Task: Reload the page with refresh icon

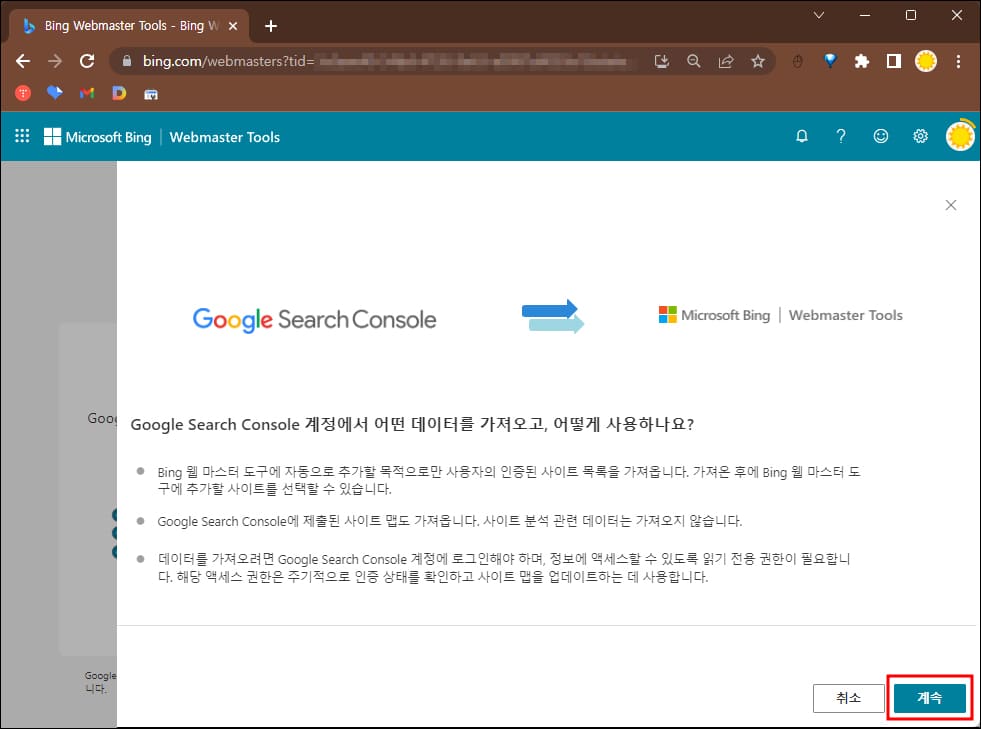Action: point(87,61)
